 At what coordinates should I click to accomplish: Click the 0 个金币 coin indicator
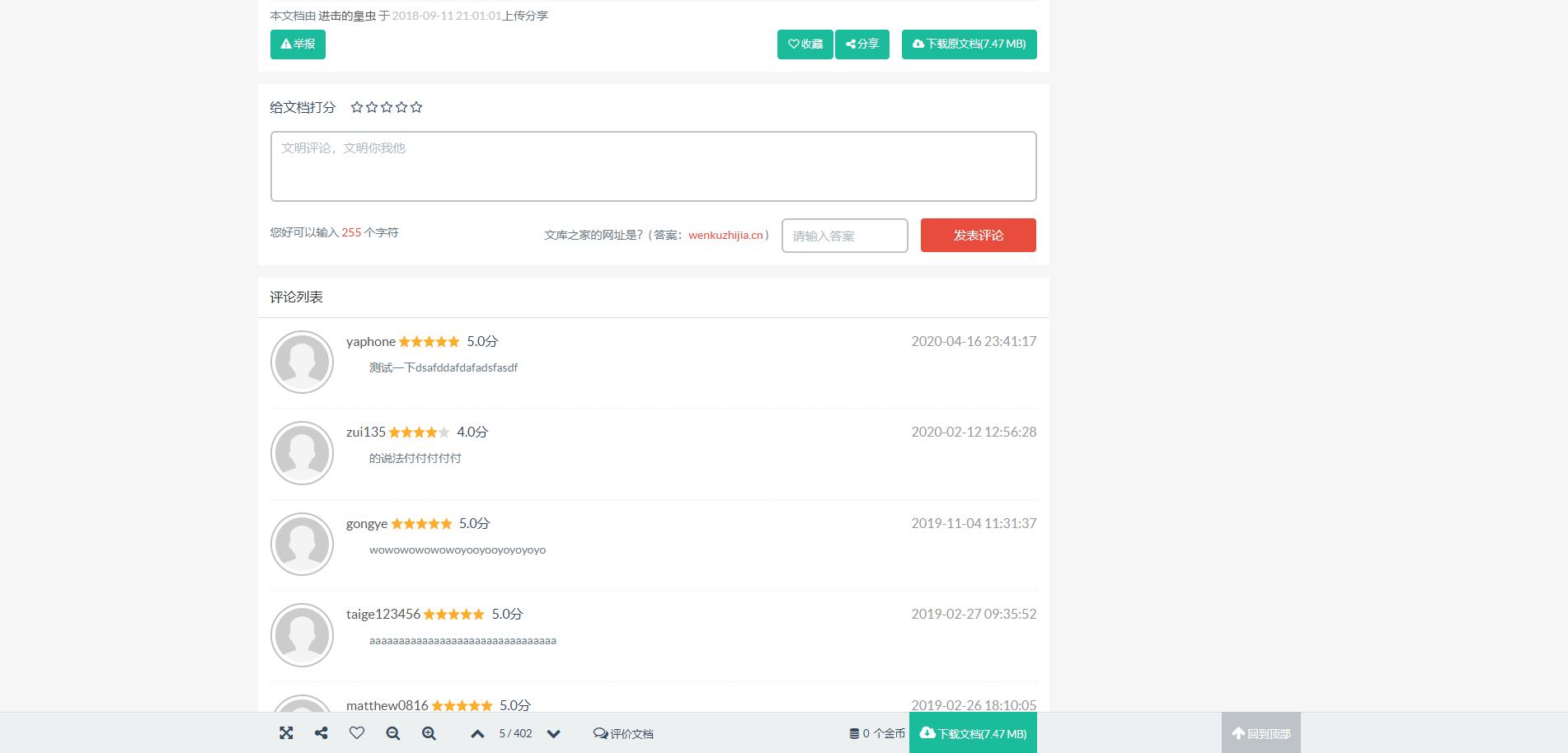(877, 733)
